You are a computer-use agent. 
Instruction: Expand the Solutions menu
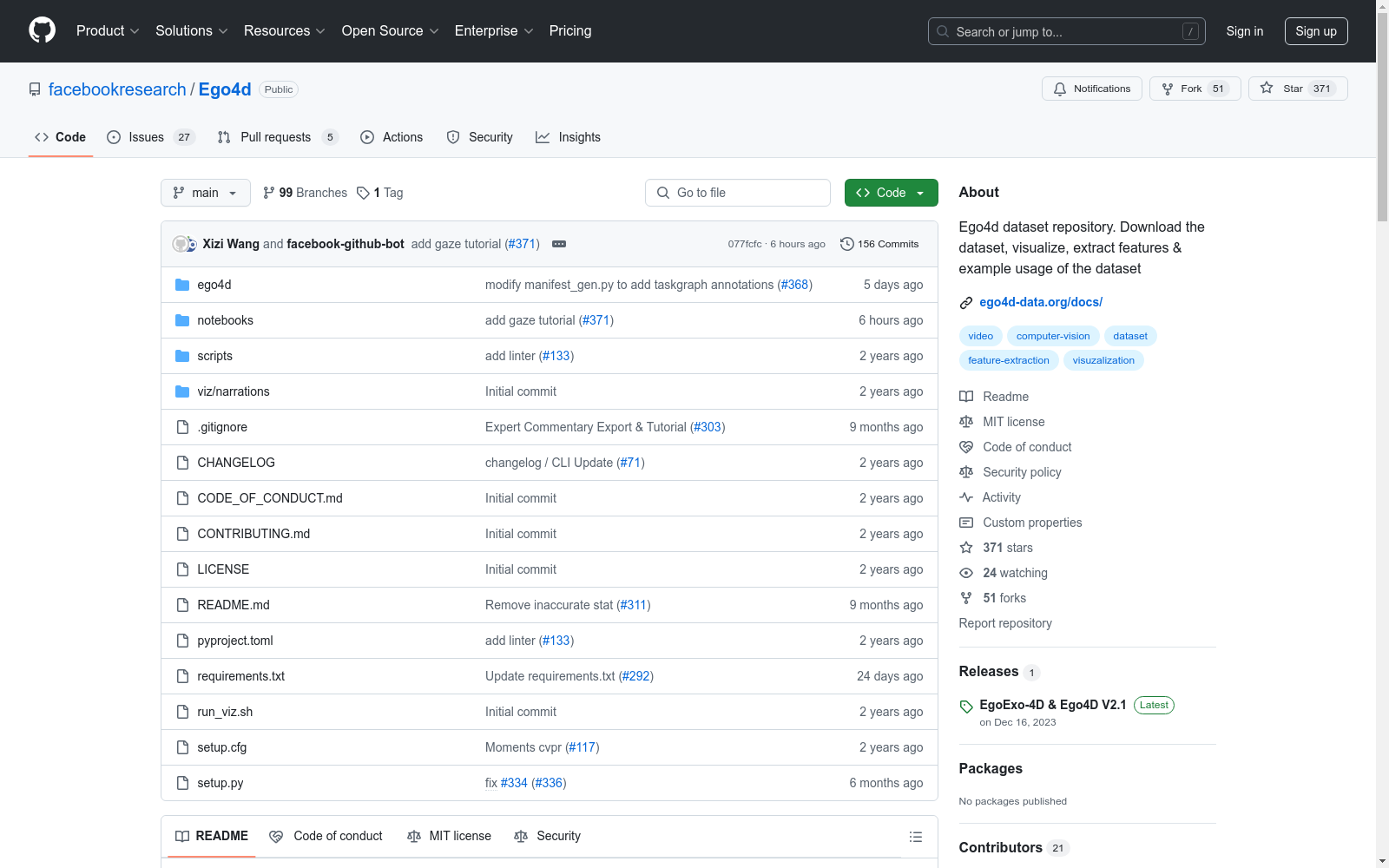[x=192, y=30]
